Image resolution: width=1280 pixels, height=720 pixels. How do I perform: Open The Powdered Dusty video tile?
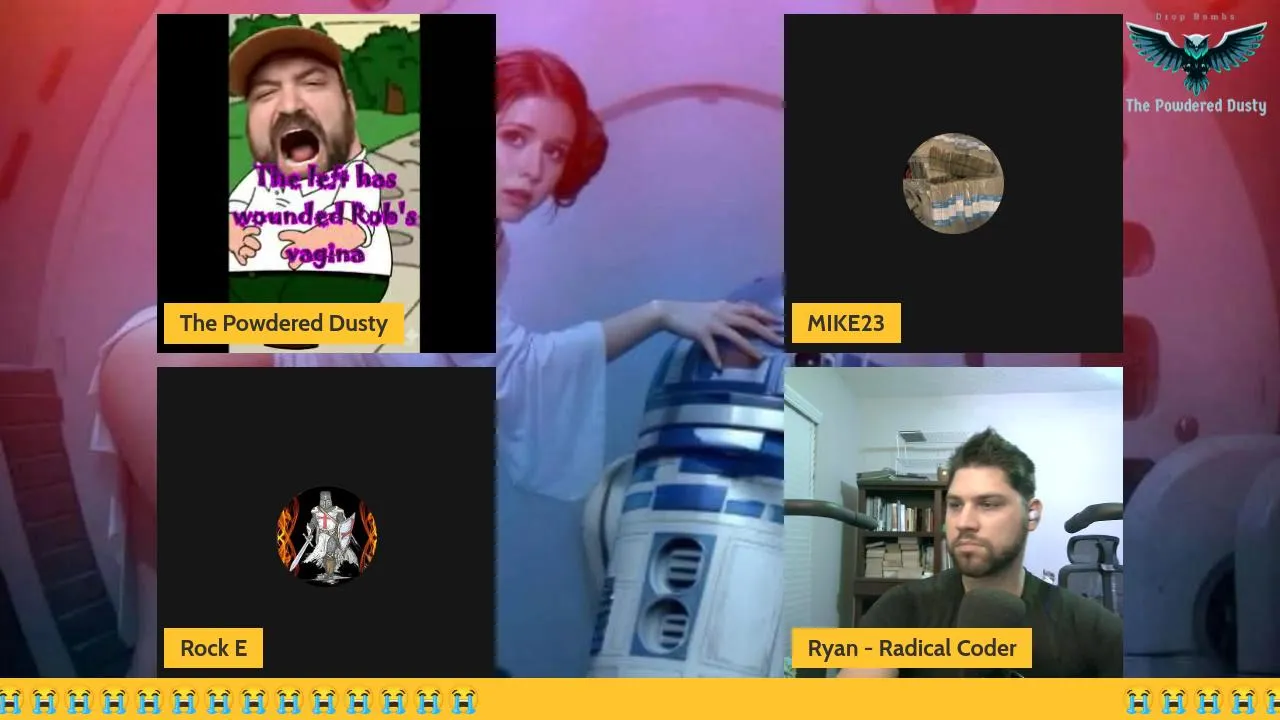(326, 183)
